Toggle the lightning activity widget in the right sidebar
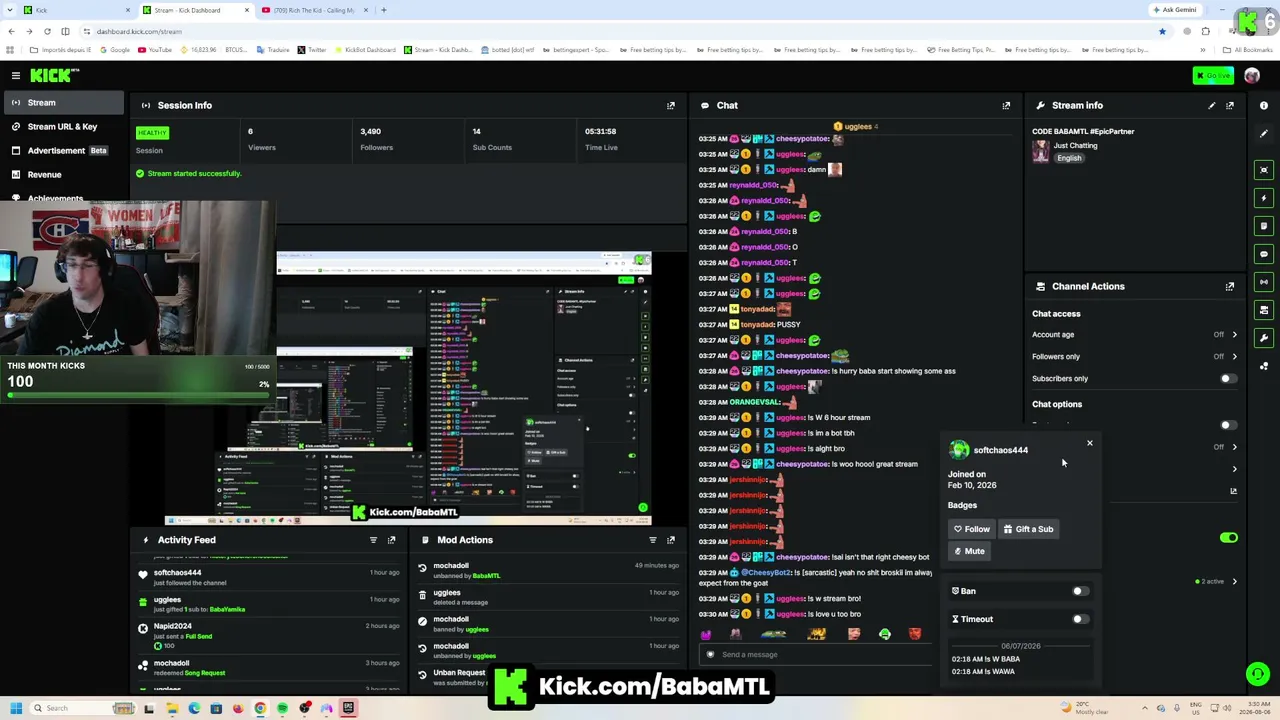Screen dimensions: 1280x720 coord(1264,198)
